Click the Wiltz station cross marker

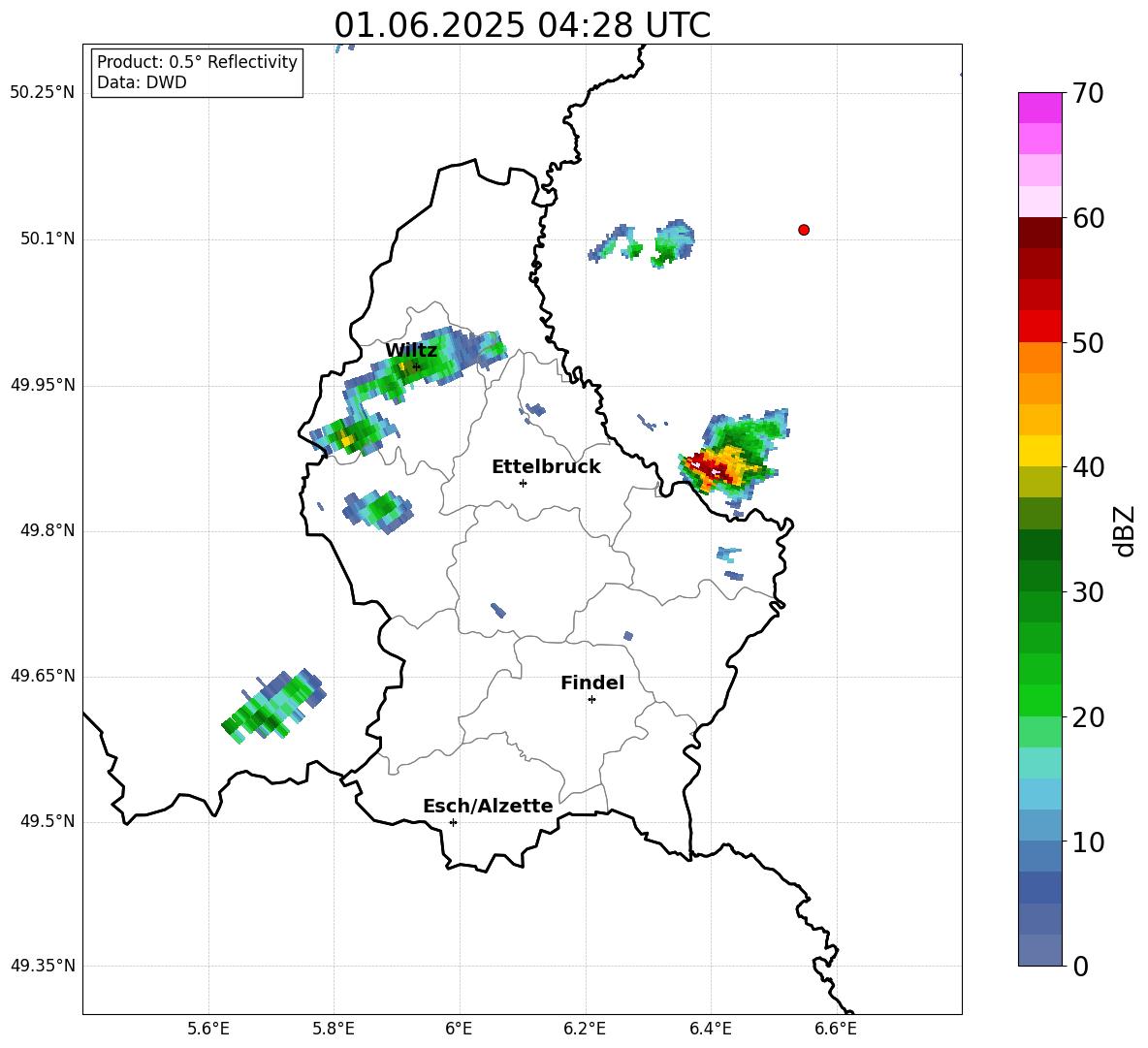click(417, 366)
